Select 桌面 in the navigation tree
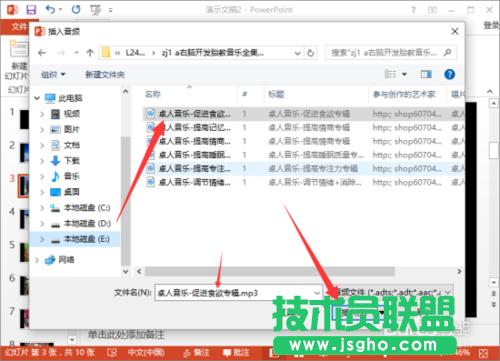The width and height of the screenshot is (500, 361). [x=71, y=192]
